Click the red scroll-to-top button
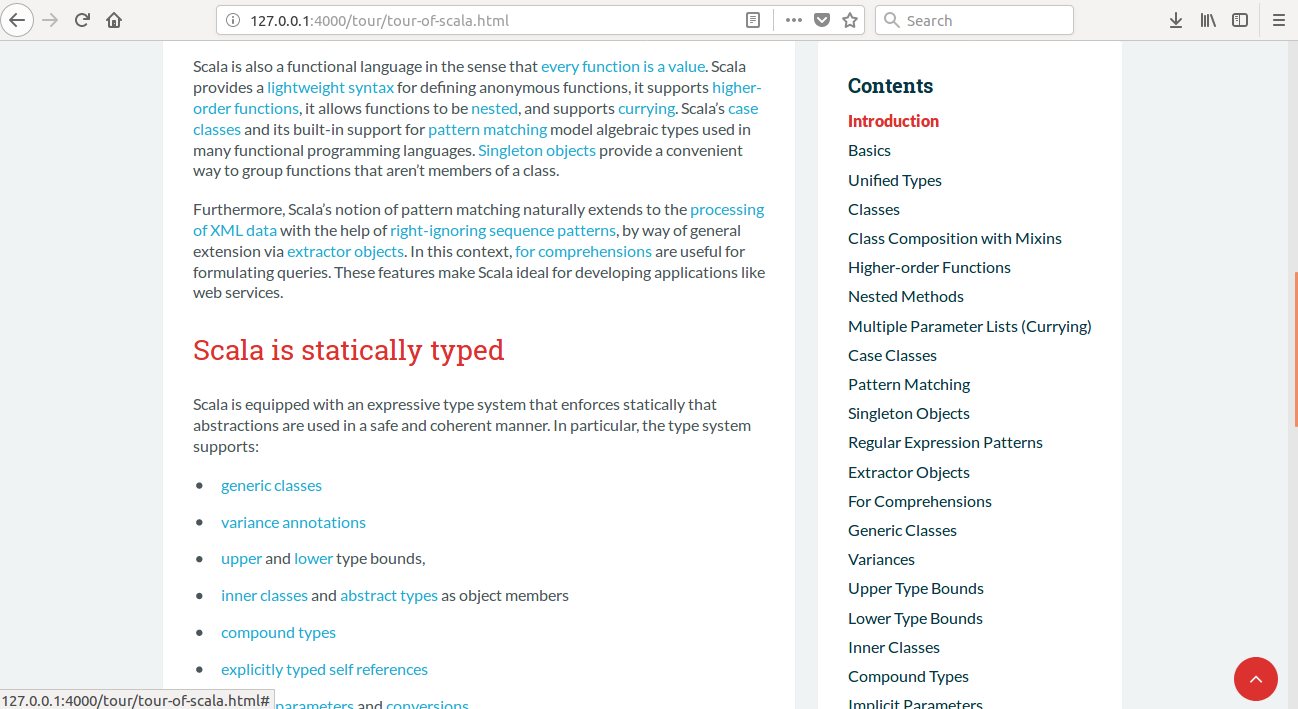1298x709 pixels. (1256, 679)
